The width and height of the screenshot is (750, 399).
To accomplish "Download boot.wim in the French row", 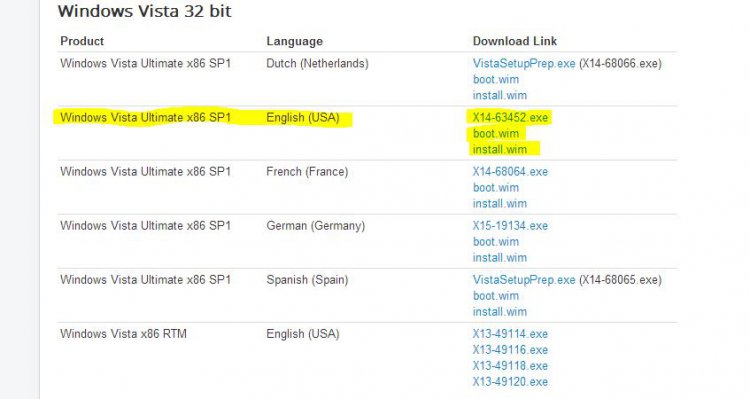I will click(x=496, y=188).
